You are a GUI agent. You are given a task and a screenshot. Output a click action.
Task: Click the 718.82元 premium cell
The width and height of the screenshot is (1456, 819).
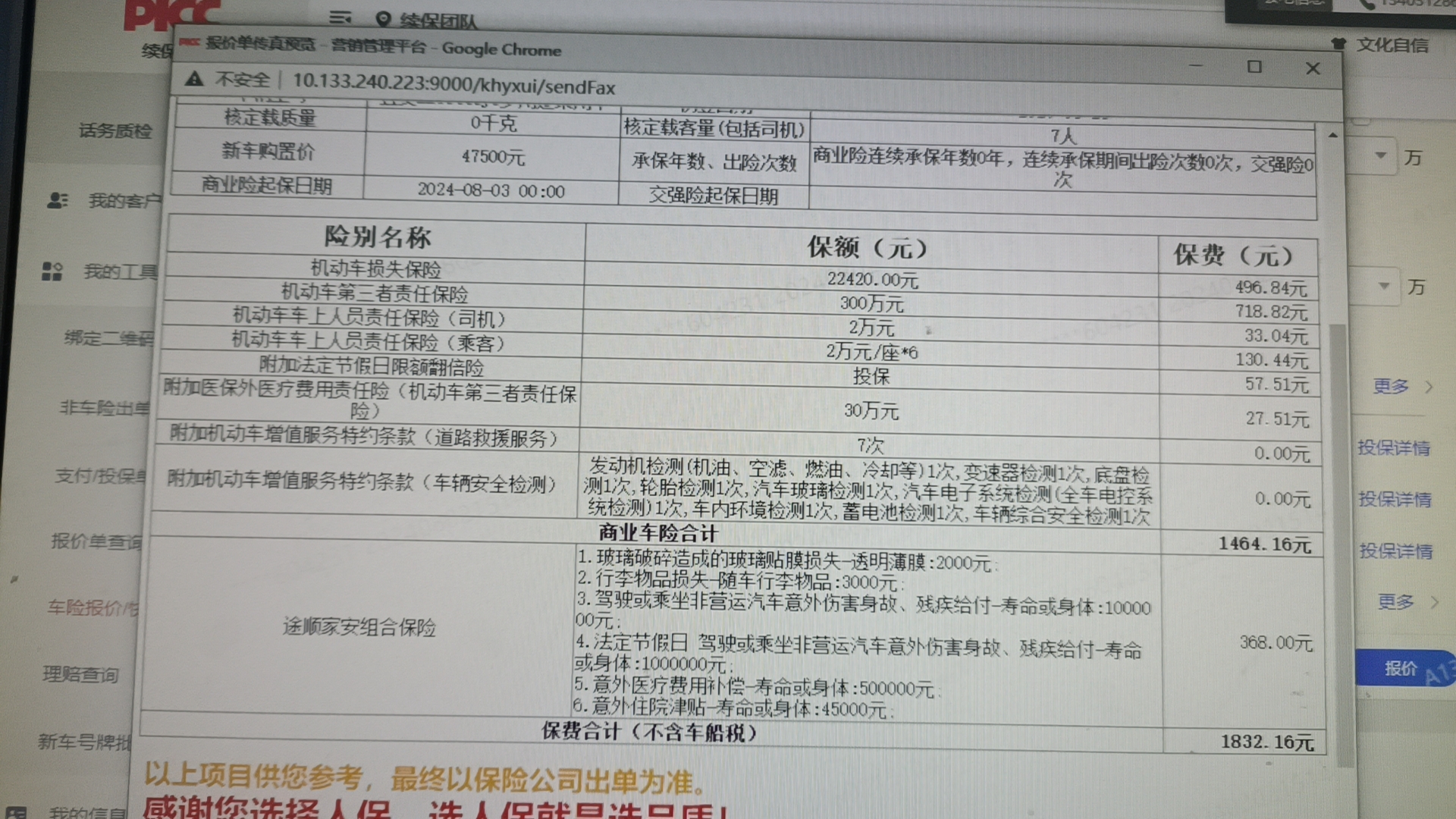click(1272, 312)
